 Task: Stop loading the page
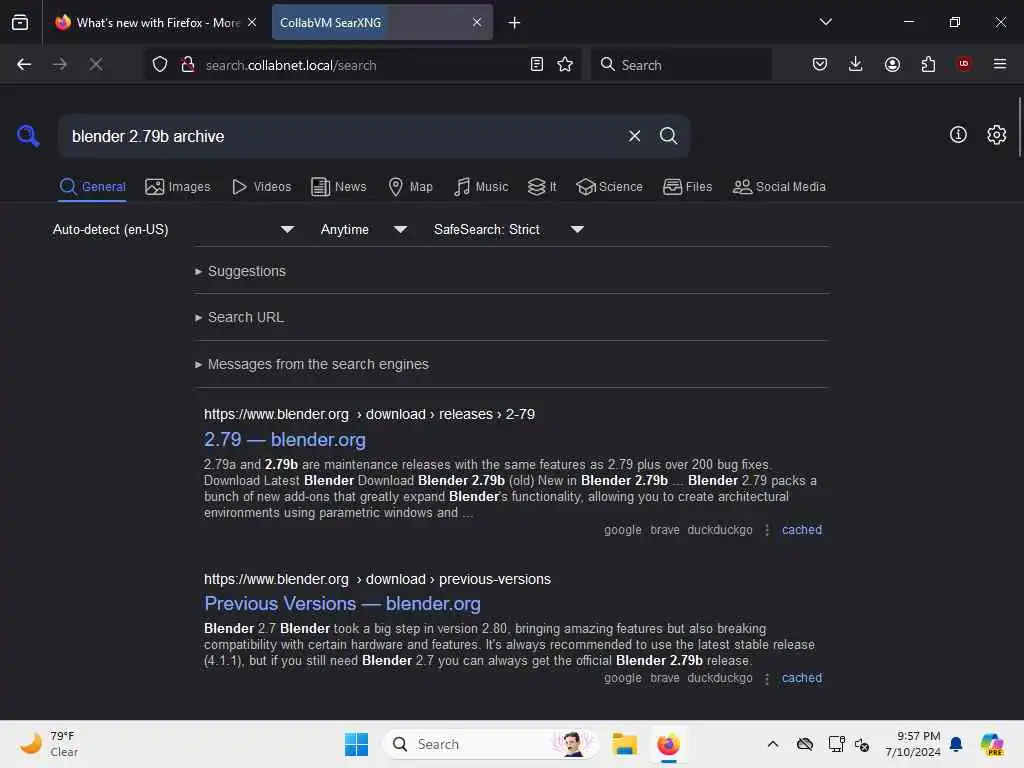pos(96,64)
